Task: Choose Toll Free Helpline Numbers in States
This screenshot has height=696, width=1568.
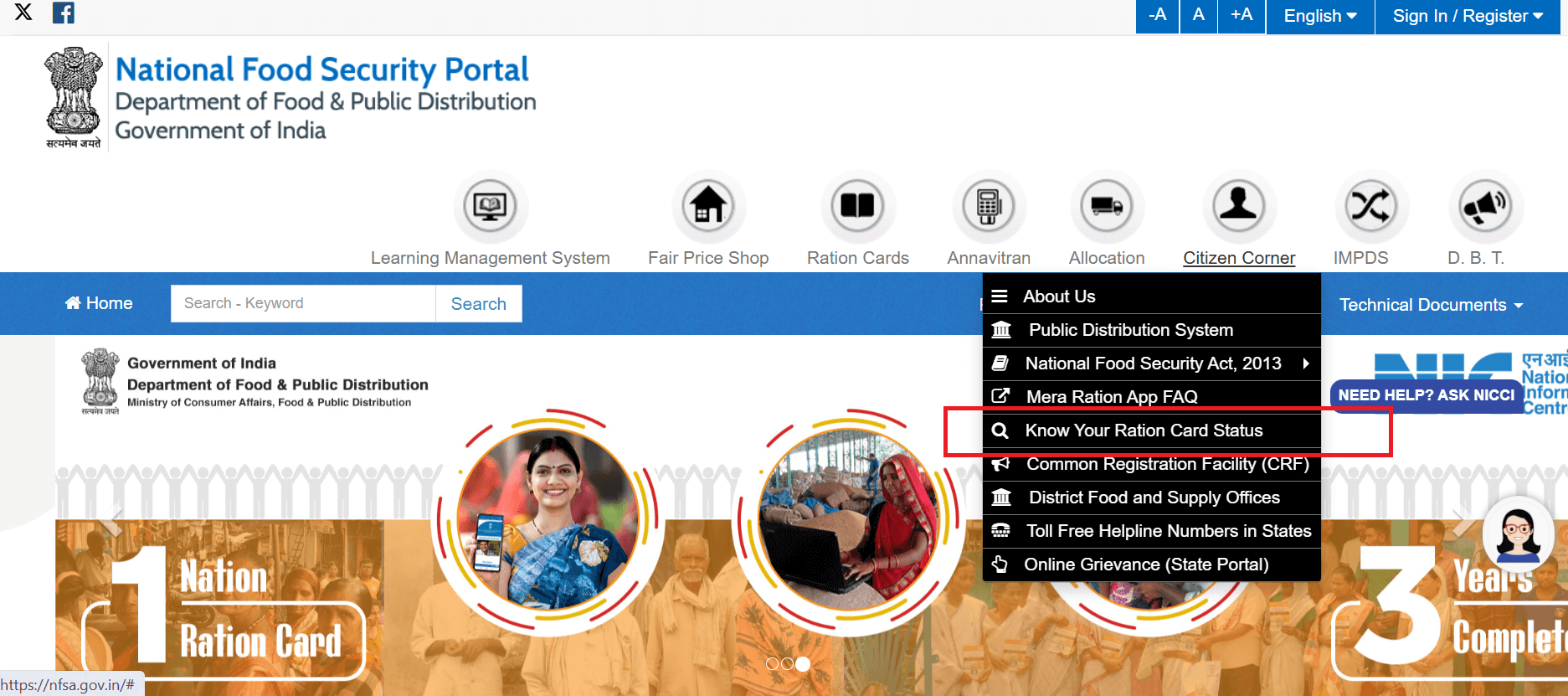Action: coord(1168,531)
